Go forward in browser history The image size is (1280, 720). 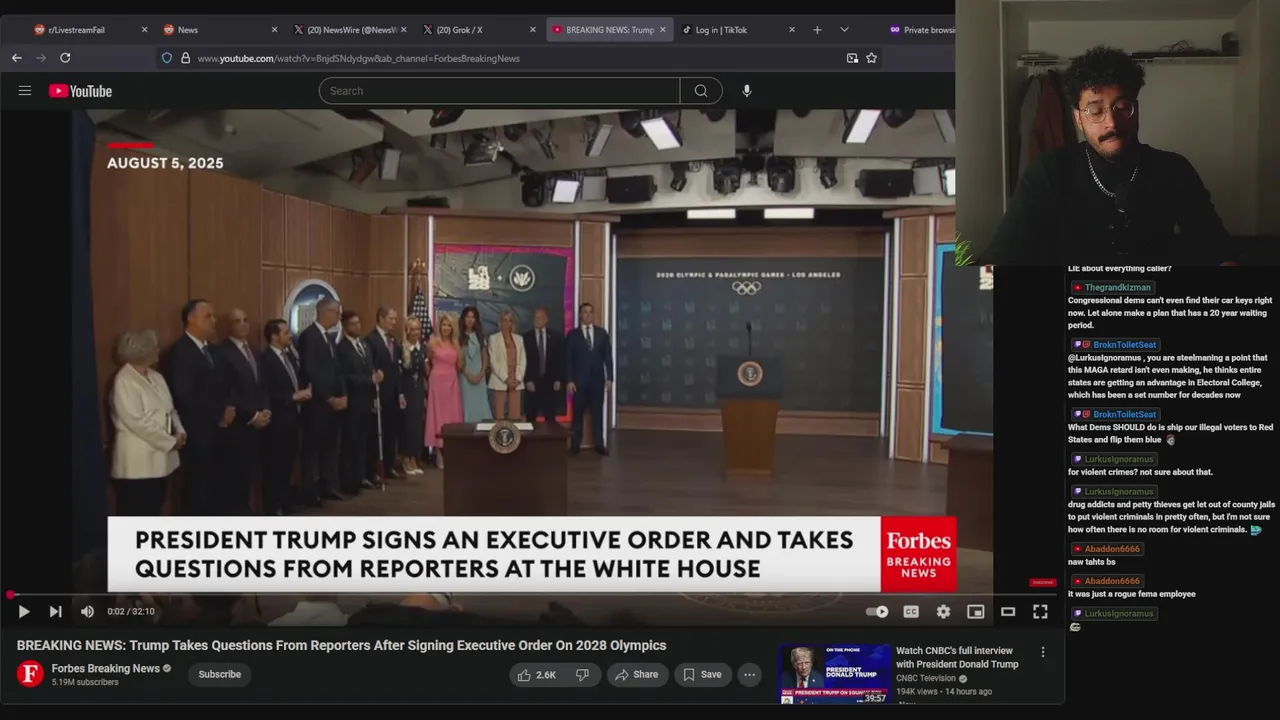(41, 58)
